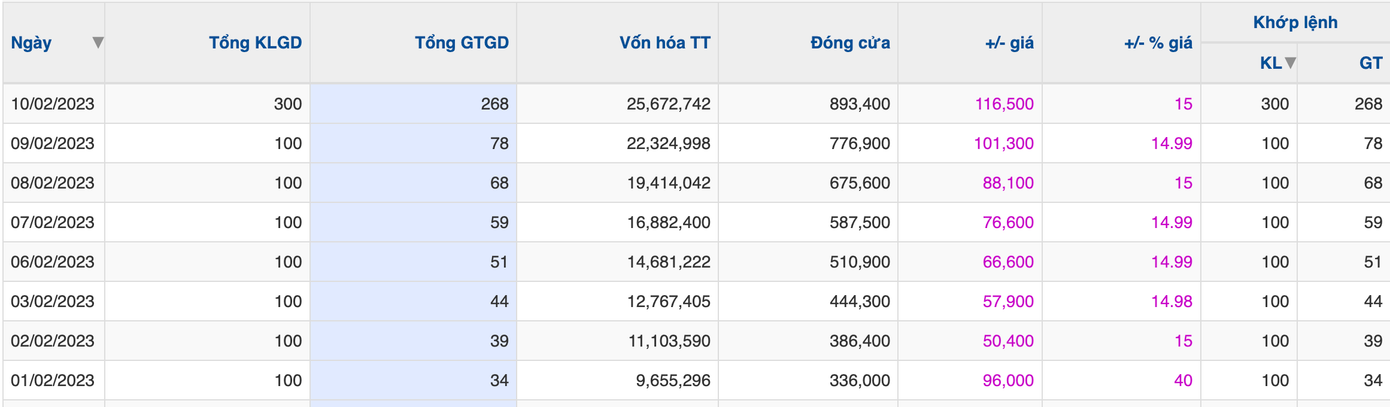Select the Vốn hóa TT column header

click(x=665, y=43)
